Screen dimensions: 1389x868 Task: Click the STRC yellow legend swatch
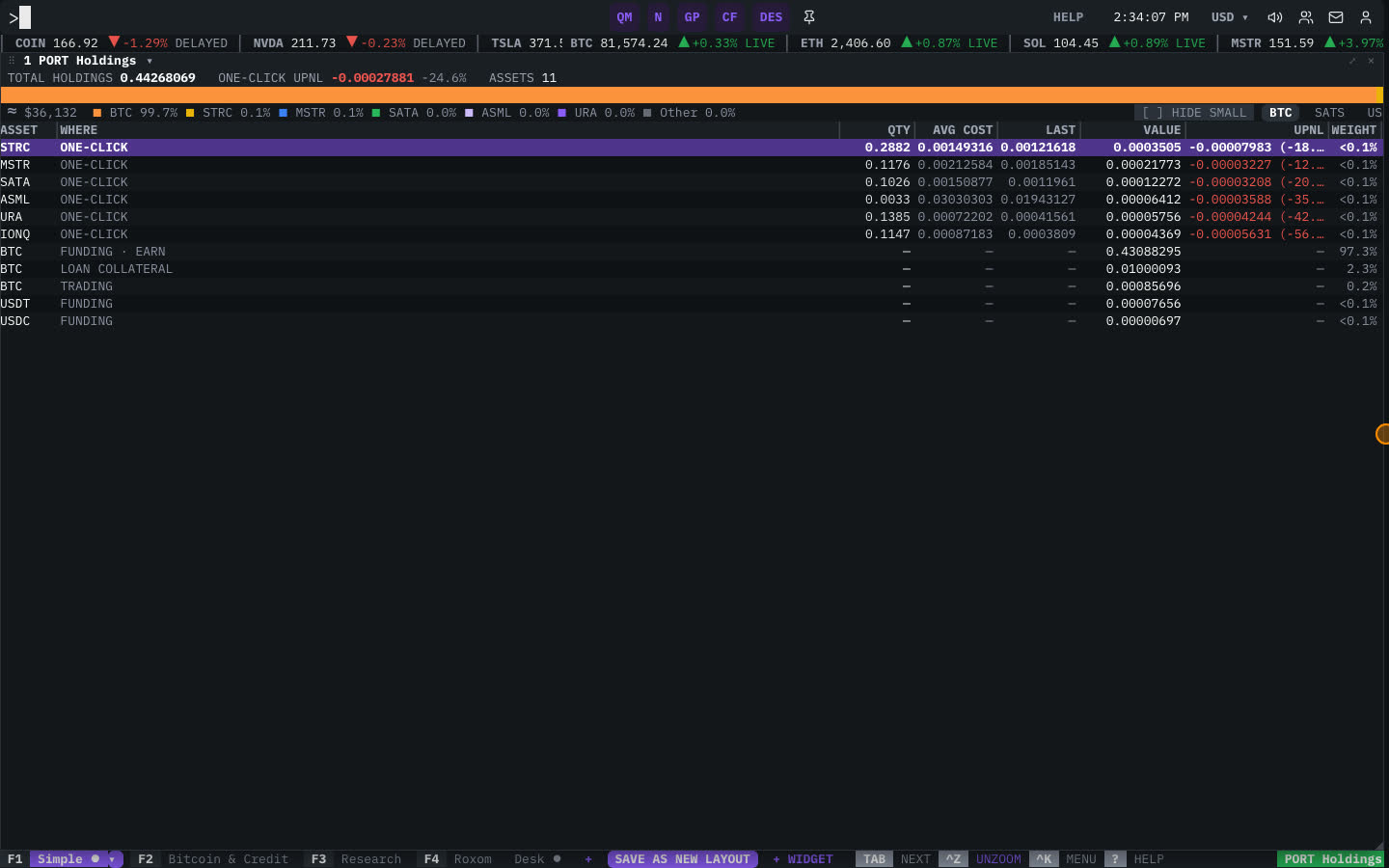coord(190,113)
